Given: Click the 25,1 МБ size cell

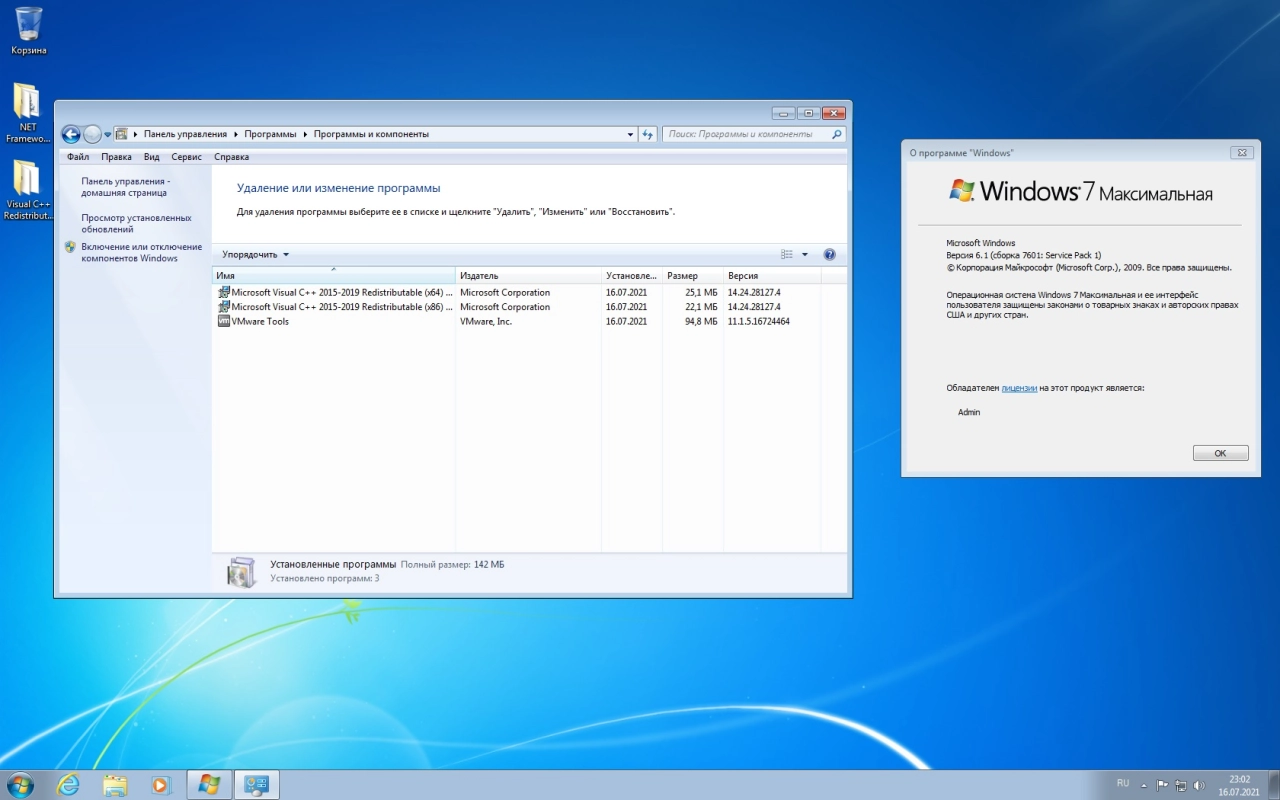Looking at the screenshot, I should pyautogui.click(x=702, y=293).
